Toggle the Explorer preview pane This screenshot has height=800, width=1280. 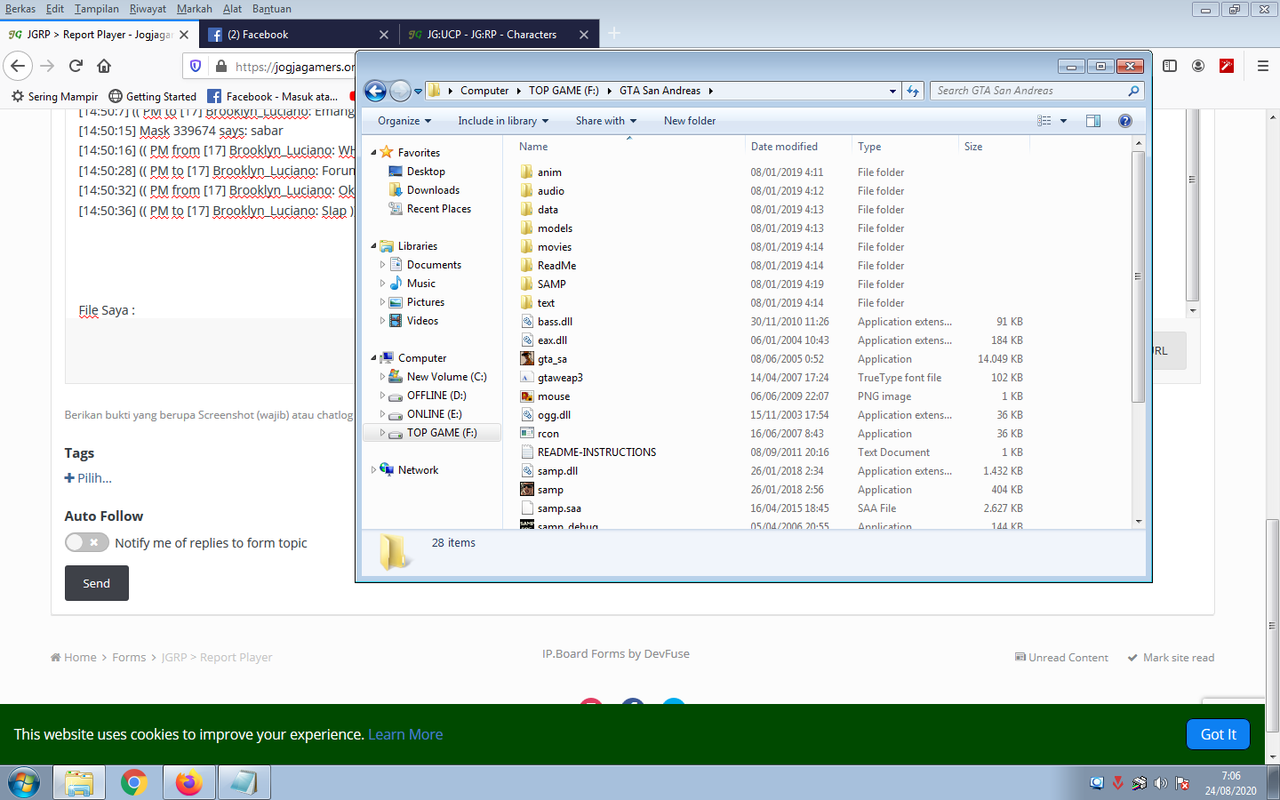(x=1093, y=121)
